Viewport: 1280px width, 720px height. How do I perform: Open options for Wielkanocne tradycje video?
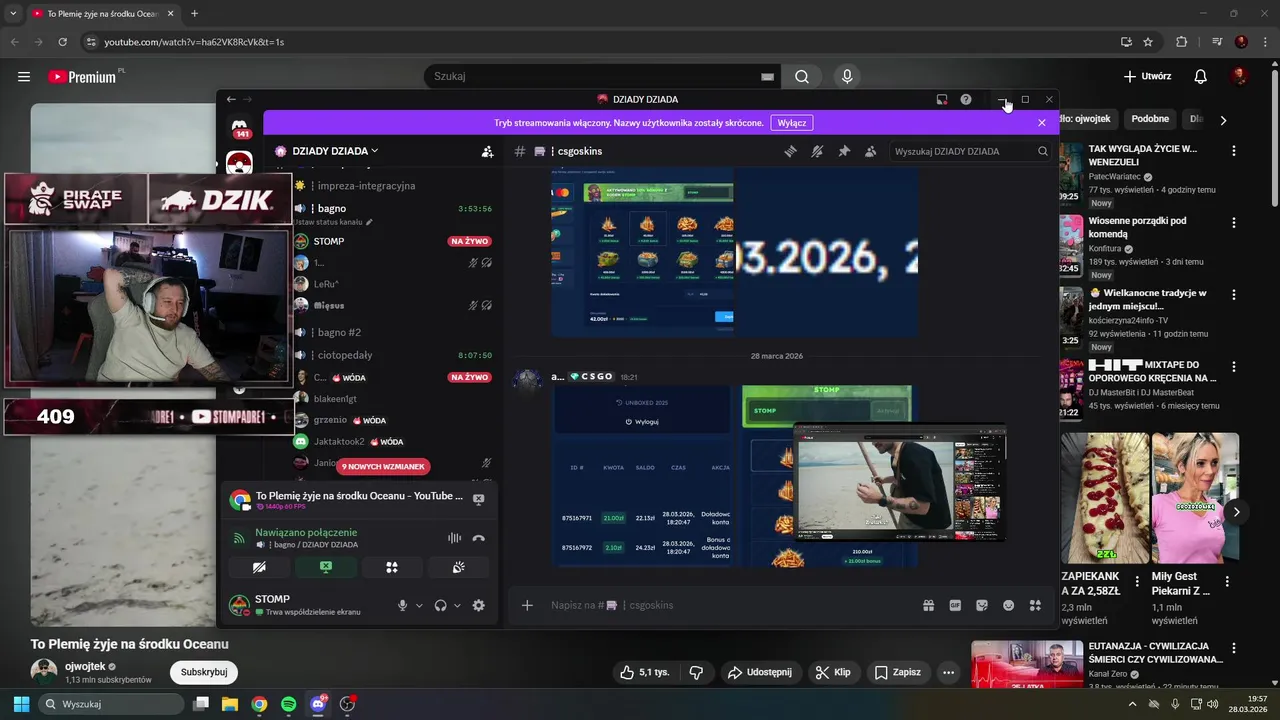[1233, 295]
